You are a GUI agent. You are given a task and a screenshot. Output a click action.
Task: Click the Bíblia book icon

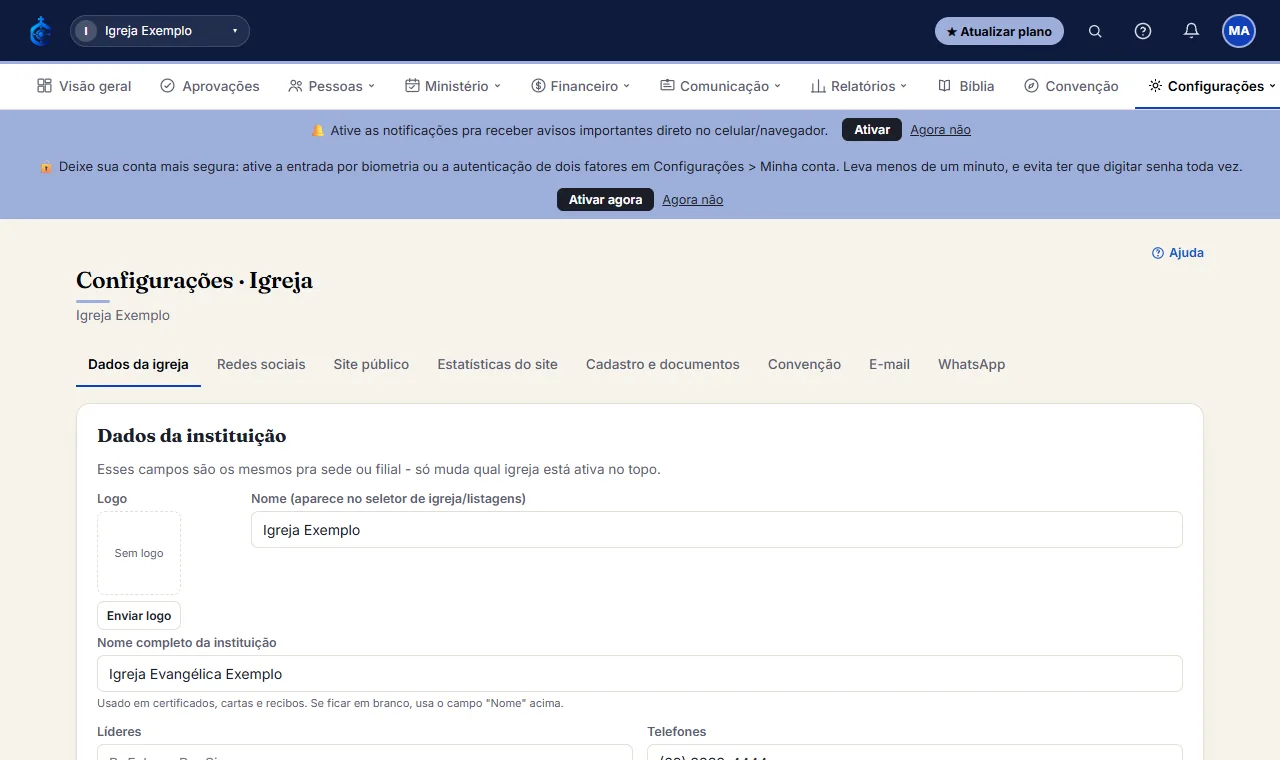(944, 86)
